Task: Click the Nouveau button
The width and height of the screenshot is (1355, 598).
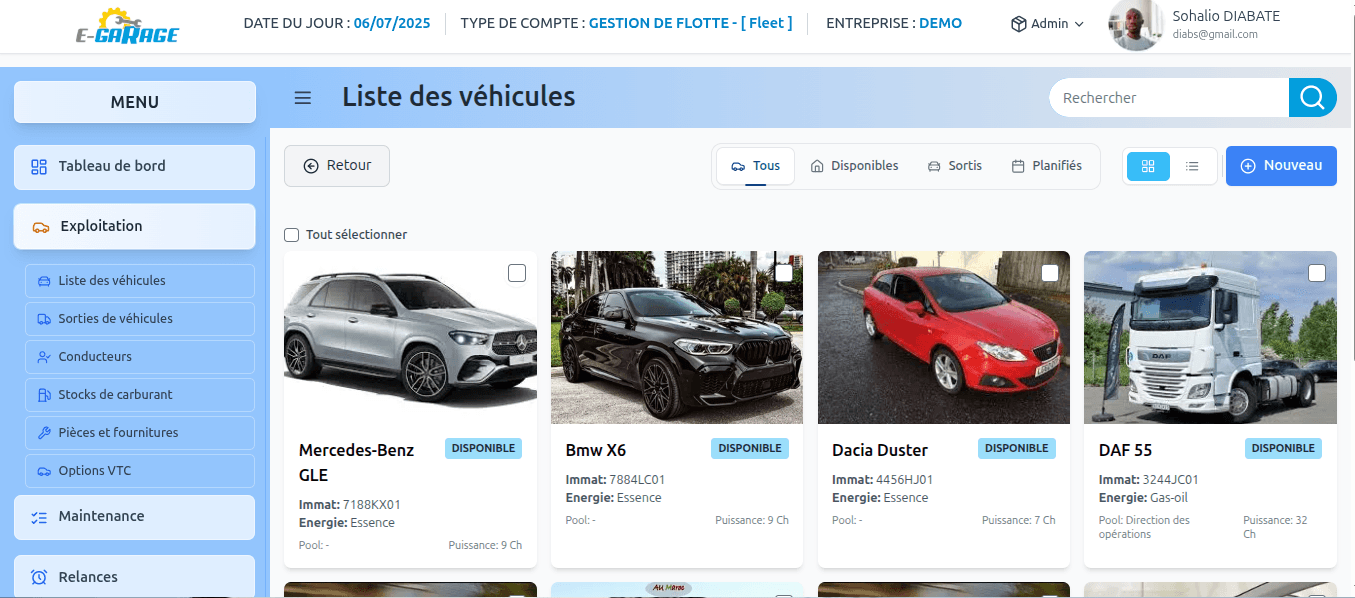Action: tap(1281, 166)
